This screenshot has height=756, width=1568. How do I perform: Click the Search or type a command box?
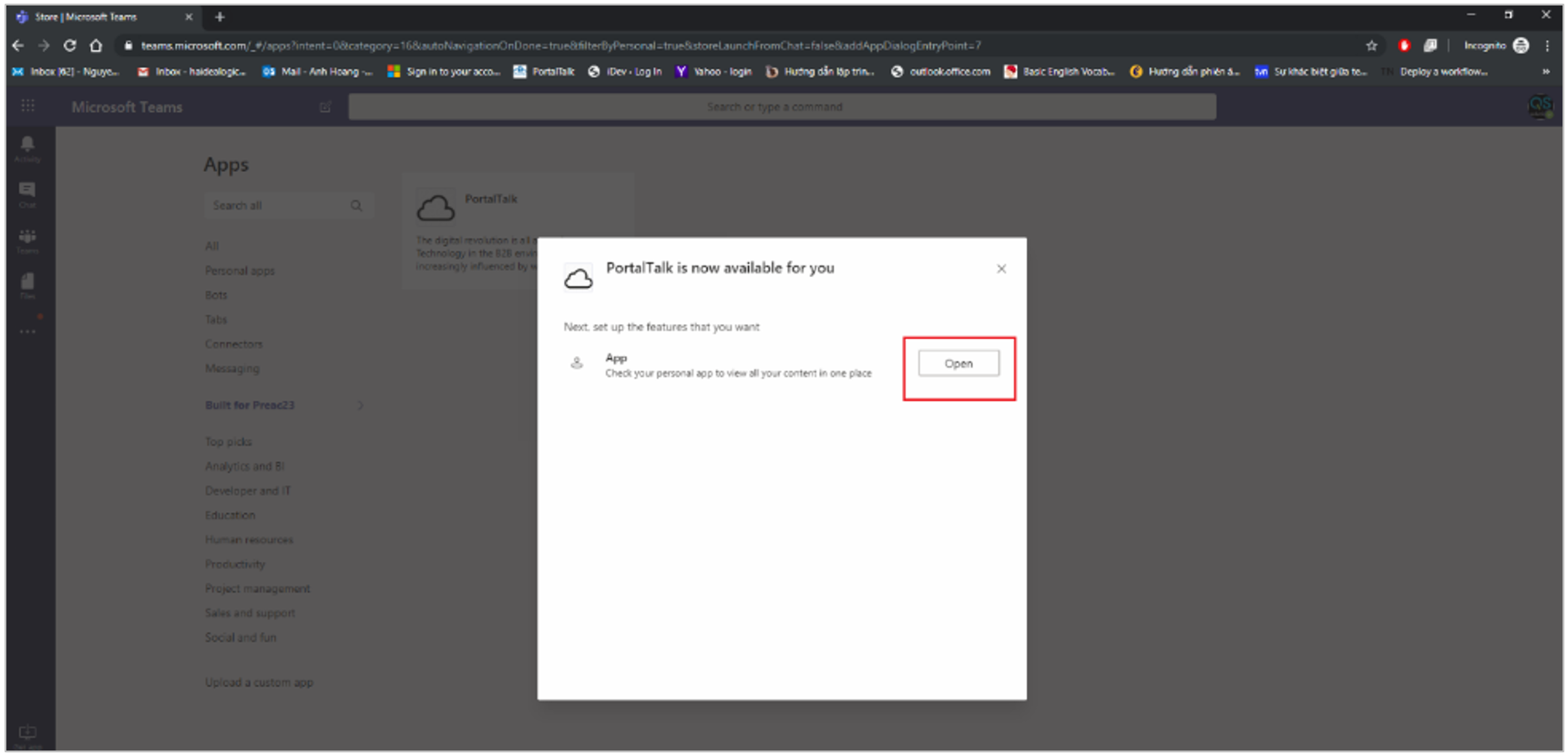pos(782,107)
